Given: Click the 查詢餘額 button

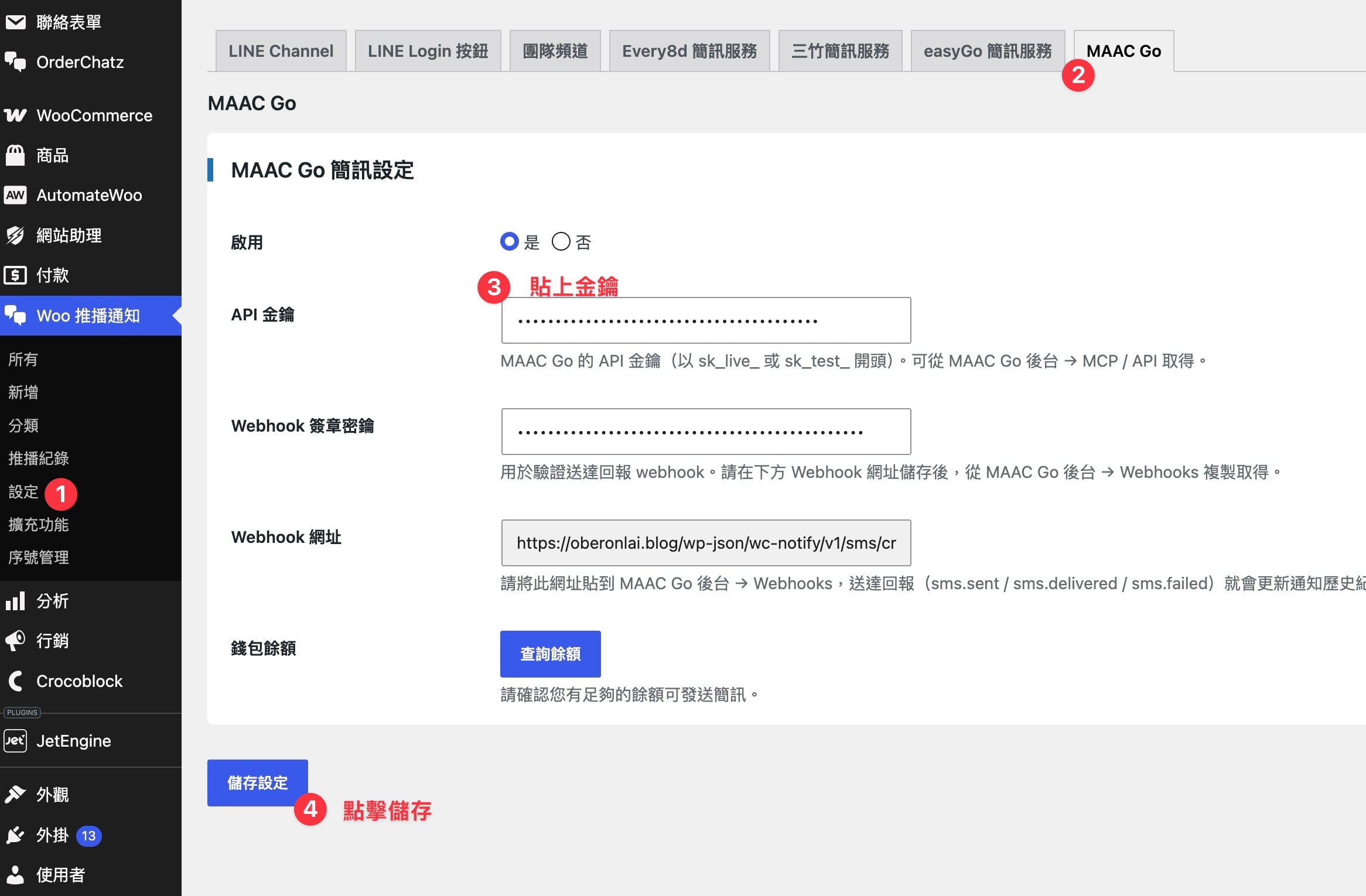Looking at the screenshot, I should pos(551,654).
